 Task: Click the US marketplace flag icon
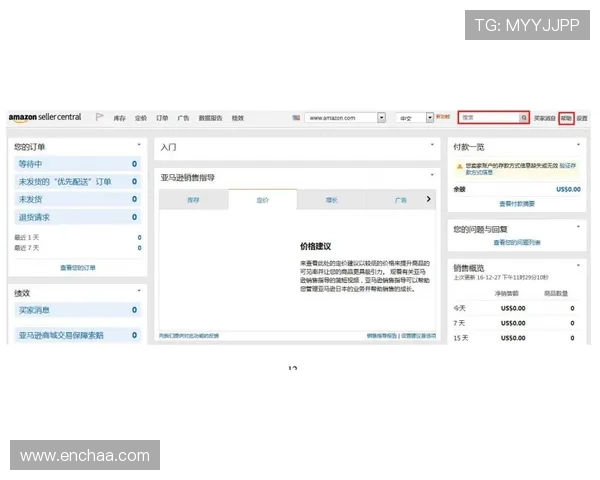pos(296,118)
